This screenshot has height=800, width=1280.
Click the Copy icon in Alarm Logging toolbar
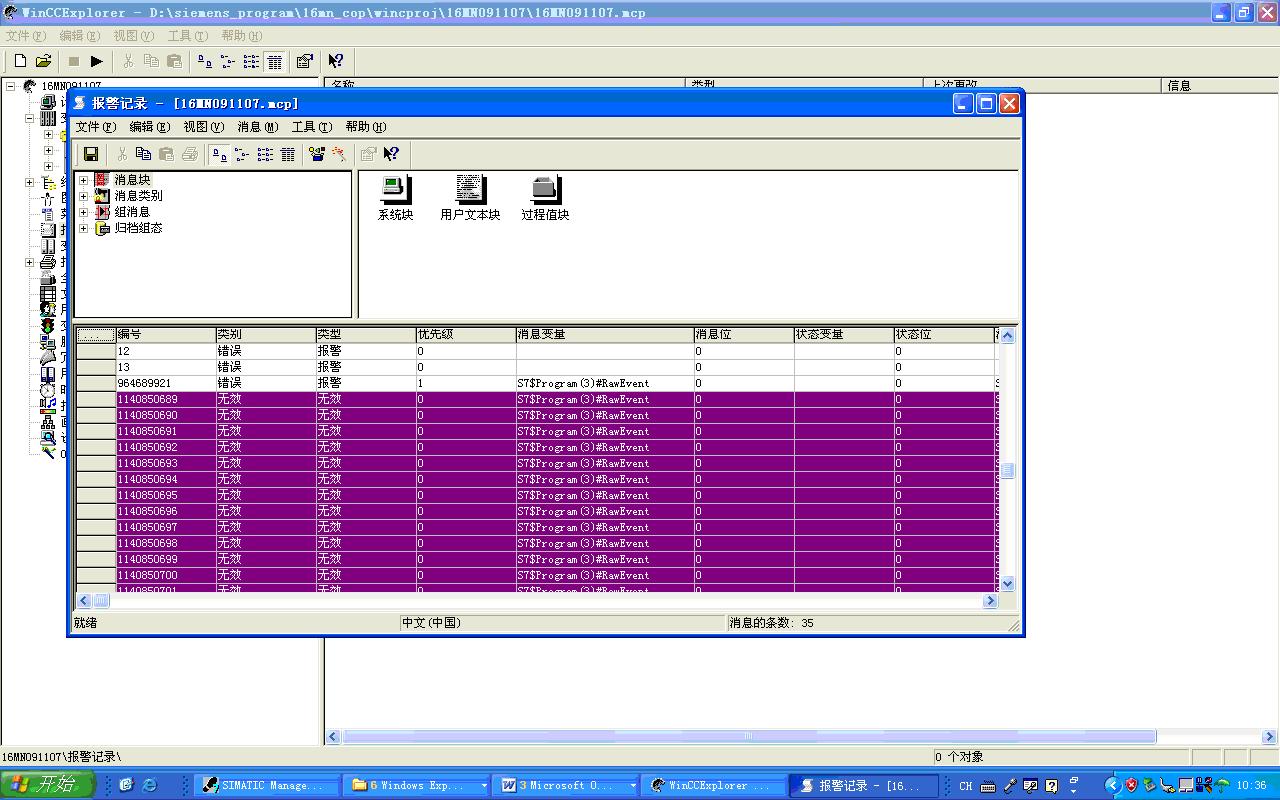click(144, 154)
